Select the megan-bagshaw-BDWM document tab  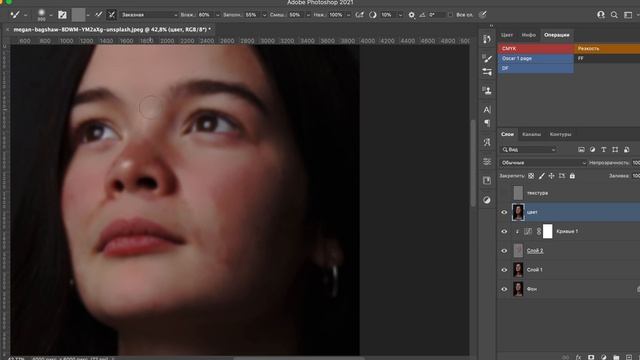click(x=112, y=29)
